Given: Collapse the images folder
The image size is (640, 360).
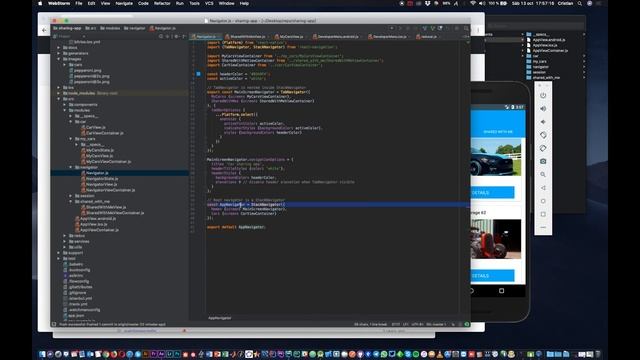Looking at the screenshot, I should tap(59, 59).
